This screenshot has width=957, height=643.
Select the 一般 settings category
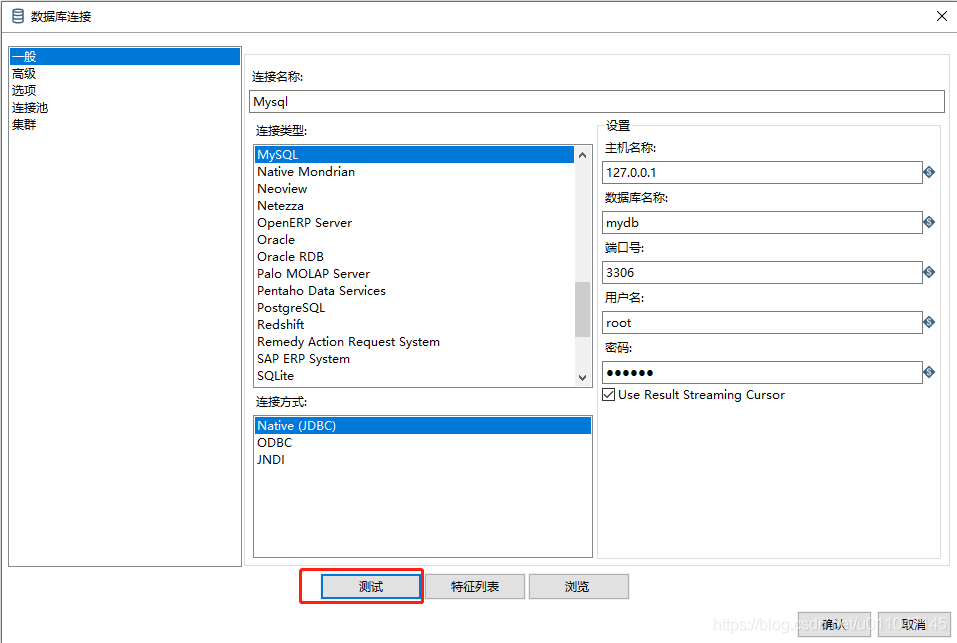point(125,57)
